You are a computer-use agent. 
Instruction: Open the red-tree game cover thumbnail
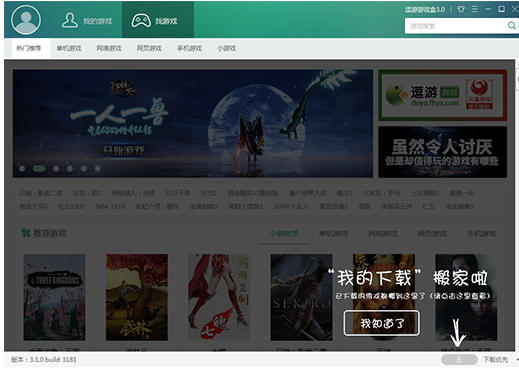[x=137, y=297]
